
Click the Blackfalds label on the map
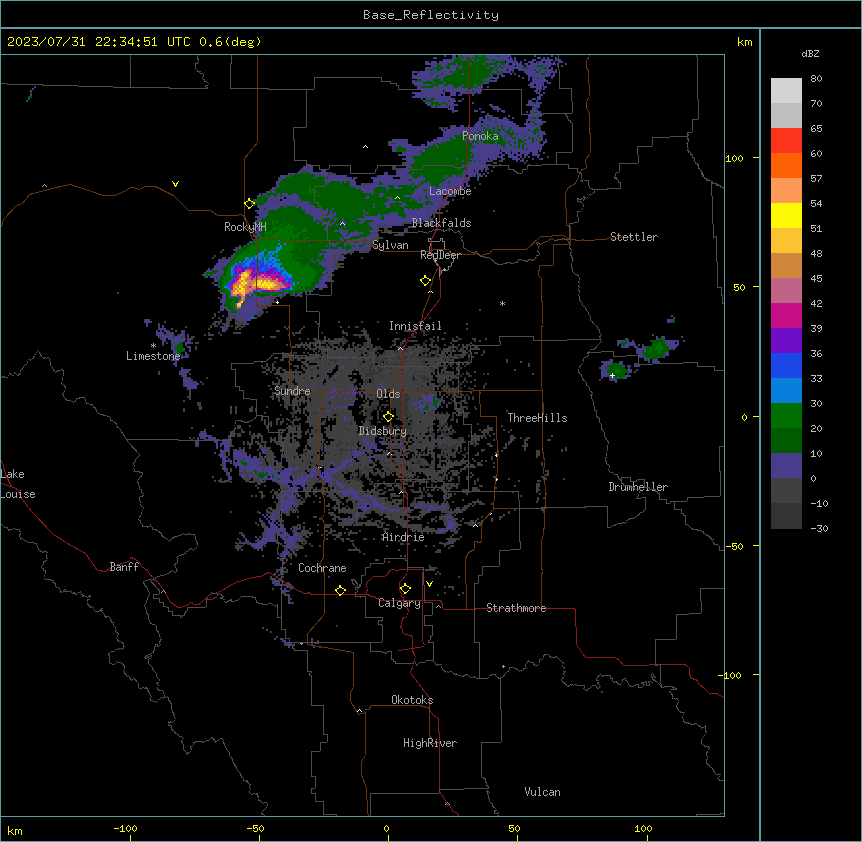441,223
